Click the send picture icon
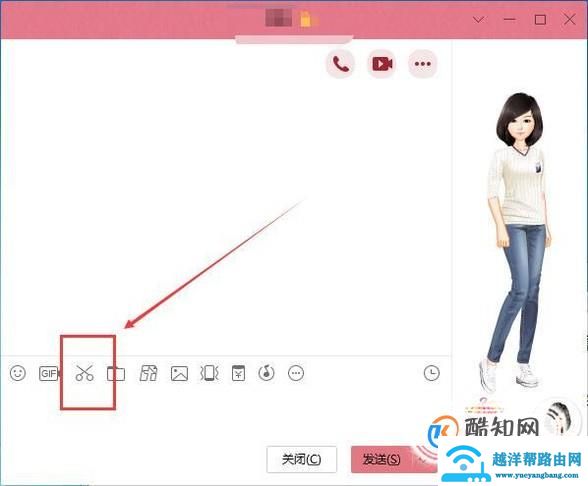 point(179,374)
